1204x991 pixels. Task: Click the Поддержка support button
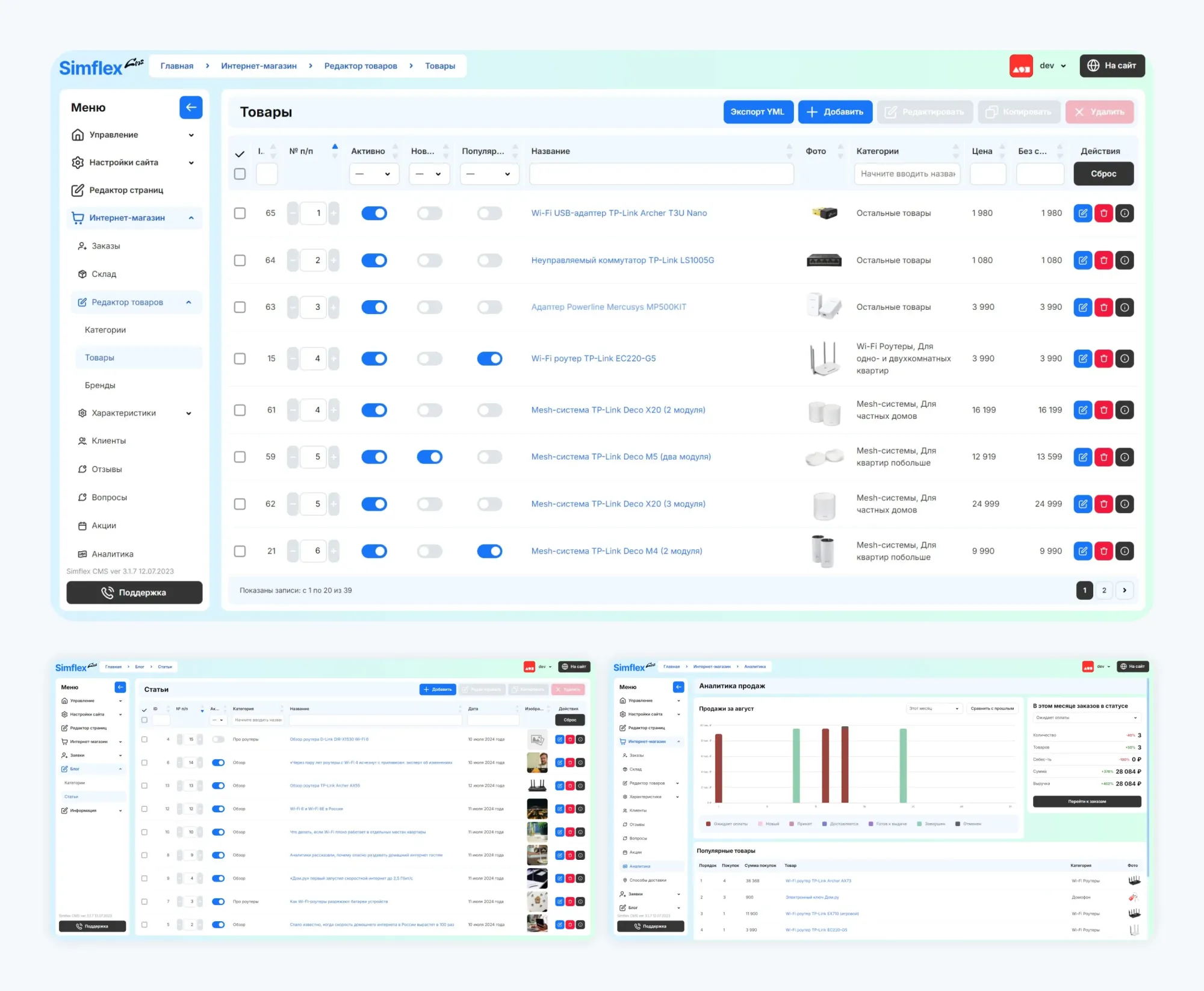coord(134,593)
